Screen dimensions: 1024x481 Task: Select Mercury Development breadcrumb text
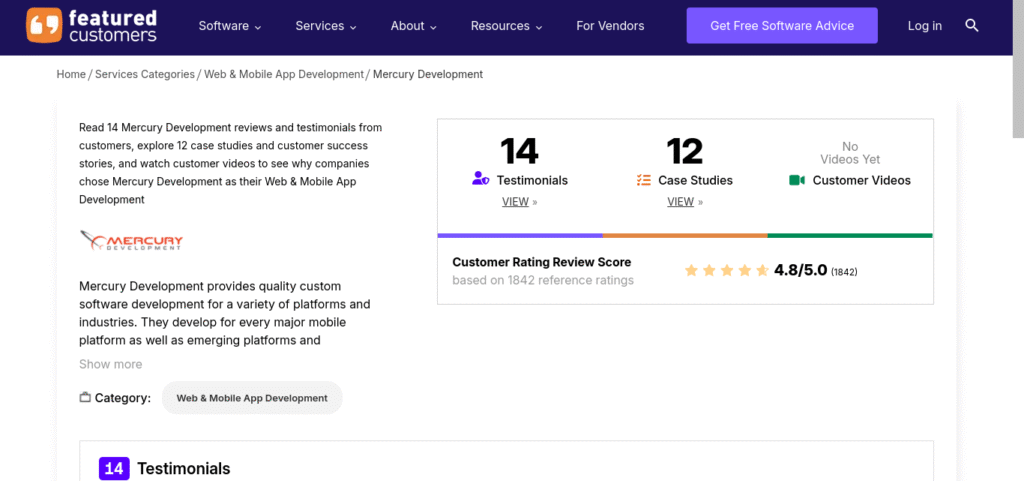[x=428, y=74]
